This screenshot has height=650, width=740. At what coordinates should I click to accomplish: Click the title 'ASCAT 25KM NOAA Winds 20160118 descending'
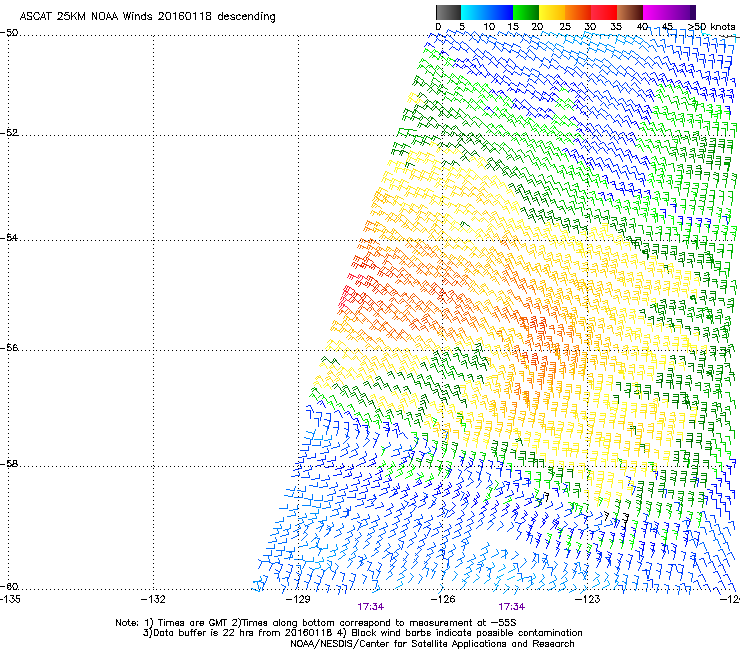[147, 16]
